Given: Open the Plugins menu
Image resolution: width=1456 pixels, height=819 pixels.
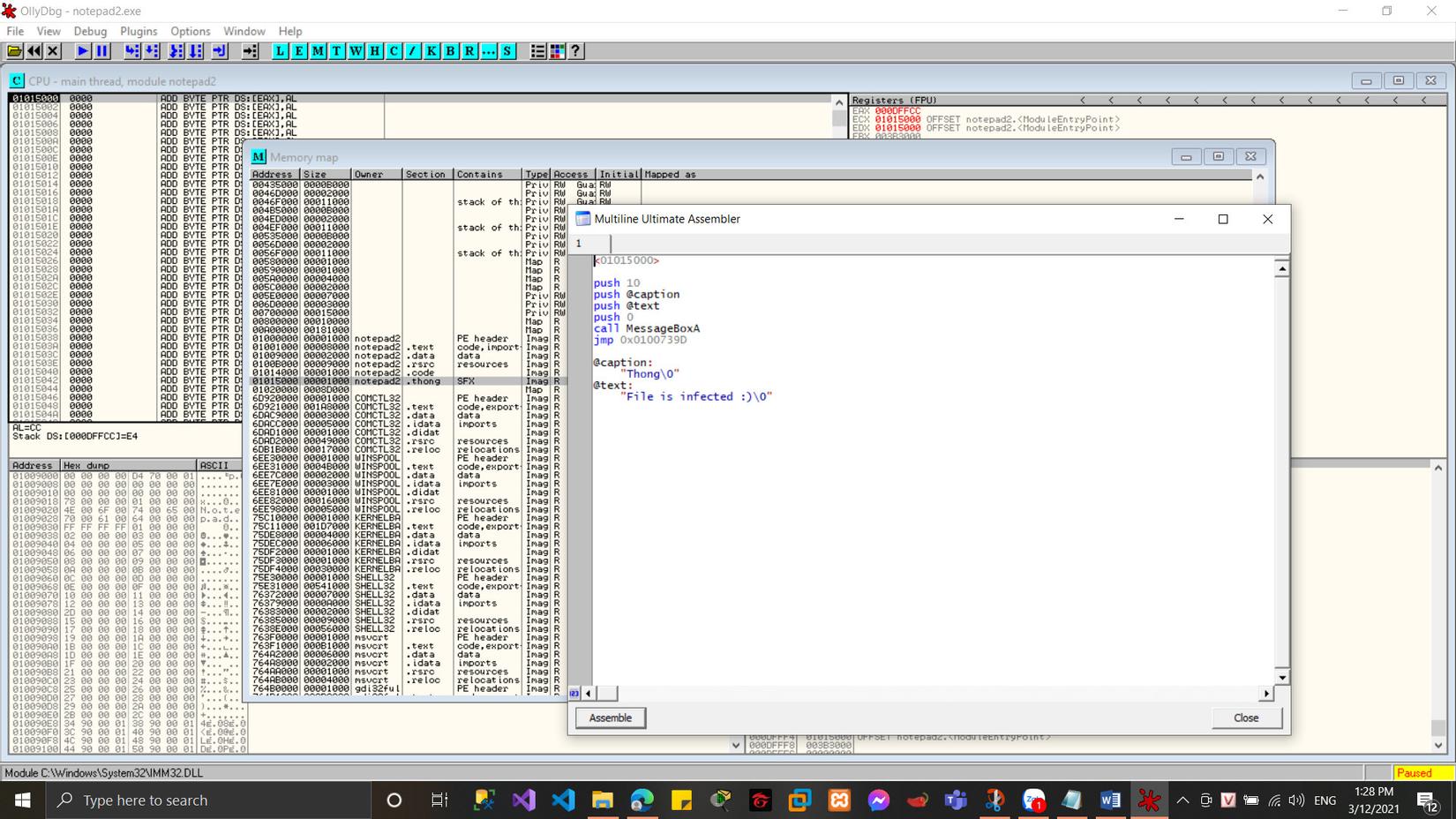Looking at the screenshot, I should click(x=139, y=31).
